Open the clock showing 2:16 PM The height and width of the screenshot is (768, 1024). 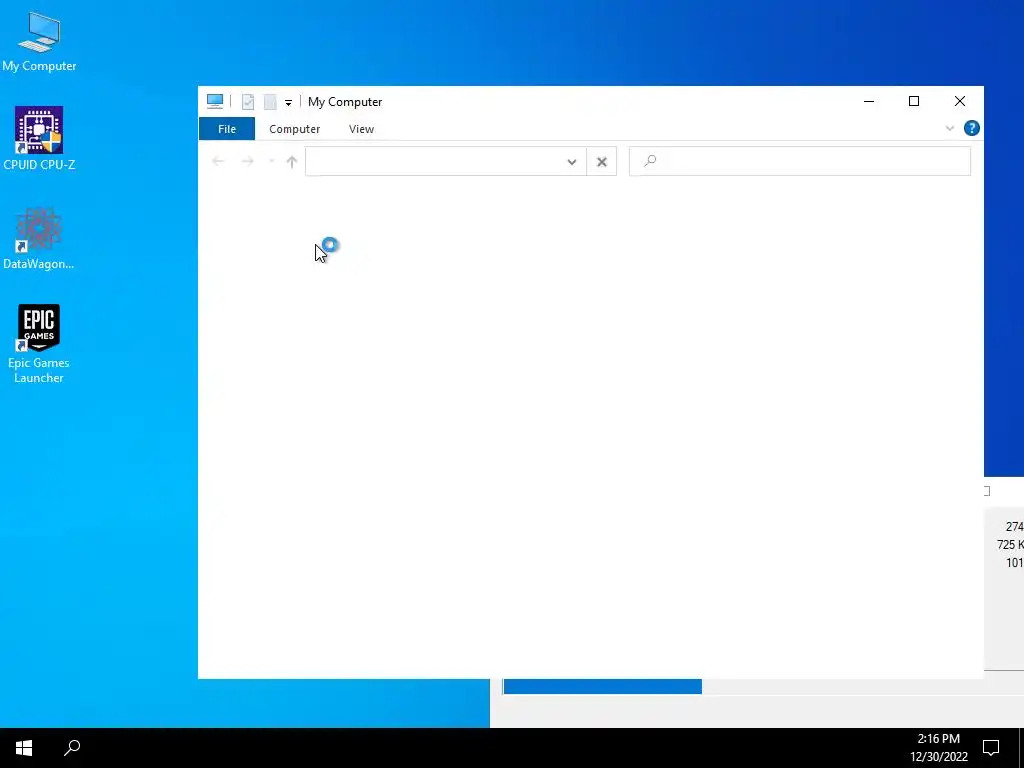point(938,748)
